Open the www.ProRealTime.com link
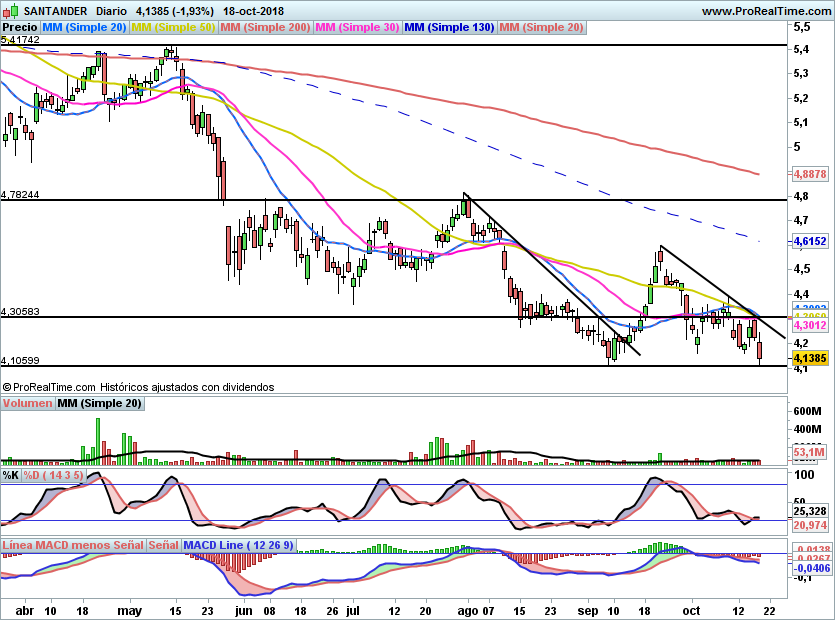The width and height of the screenshot is (835, 620). coord(767,11)
